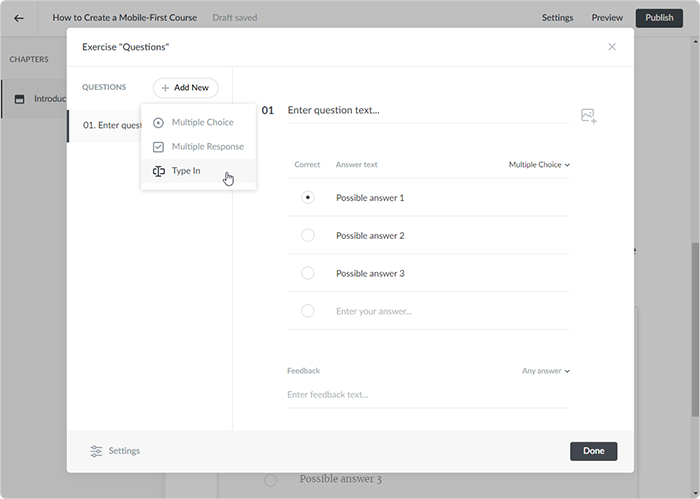Viewport: 700px width, 499px height.
Task: Select the Introduction chapter in sidebar
Action: click(x=34, y=99)
